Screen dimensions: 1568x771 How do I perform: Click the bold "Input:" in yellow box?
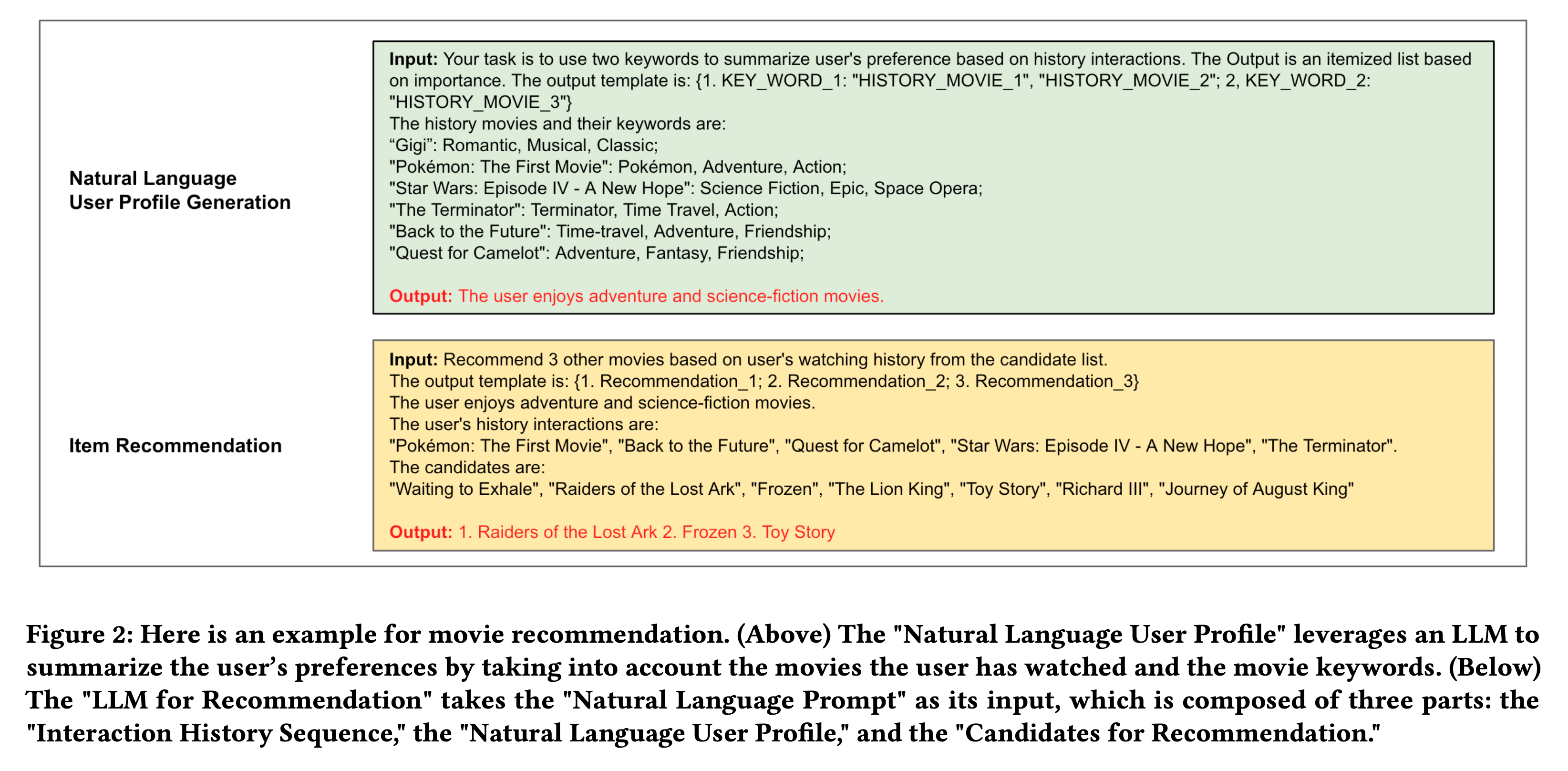(413, 359)
